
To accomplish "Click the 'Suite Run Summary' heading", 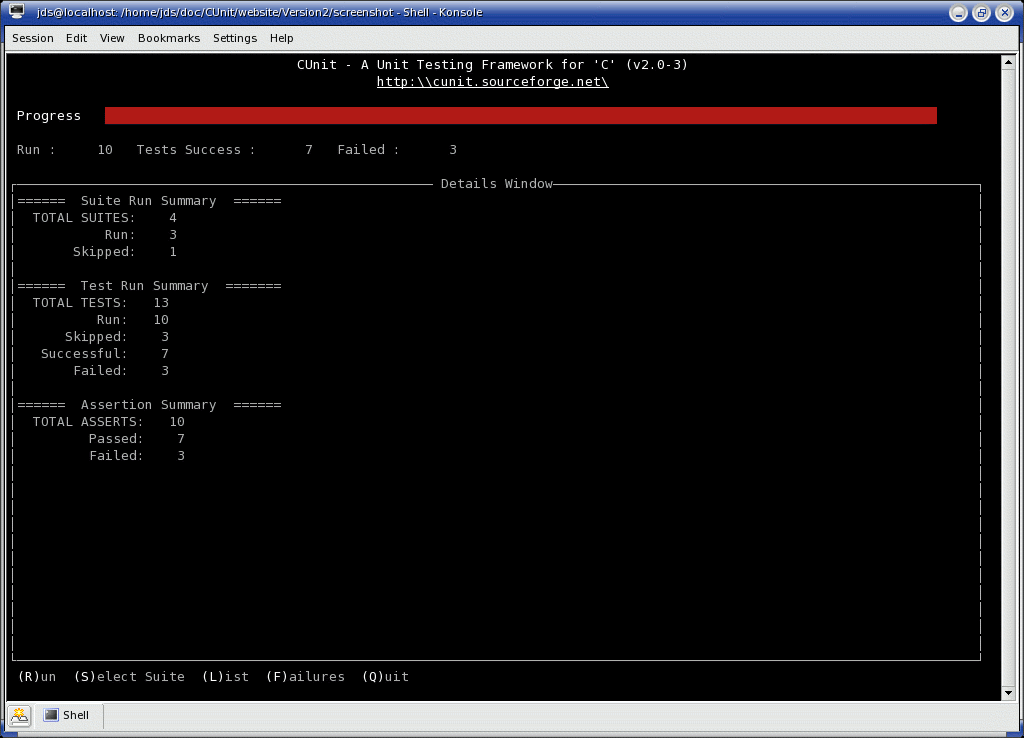I will pos(148,201).
